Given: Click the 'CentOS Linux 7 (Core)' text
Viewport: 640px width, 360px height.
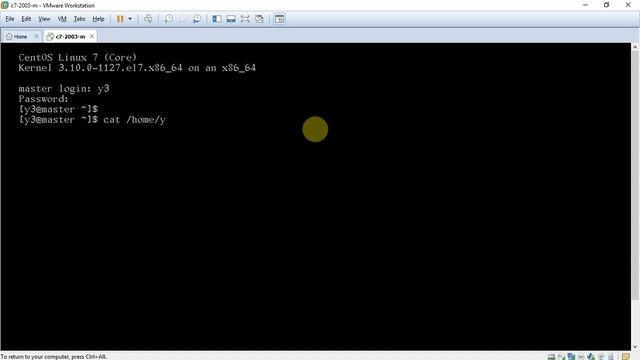Looking at the screenshot, I should pos(78,58).
